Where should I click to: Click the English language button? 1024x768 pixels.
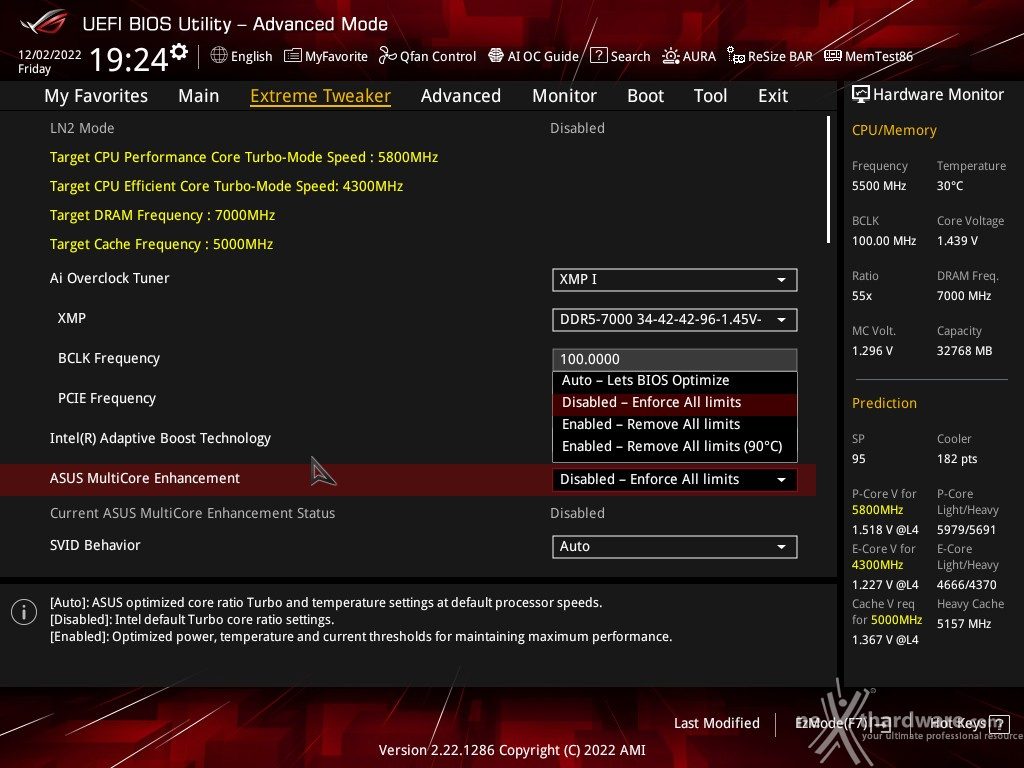(242, 56)
